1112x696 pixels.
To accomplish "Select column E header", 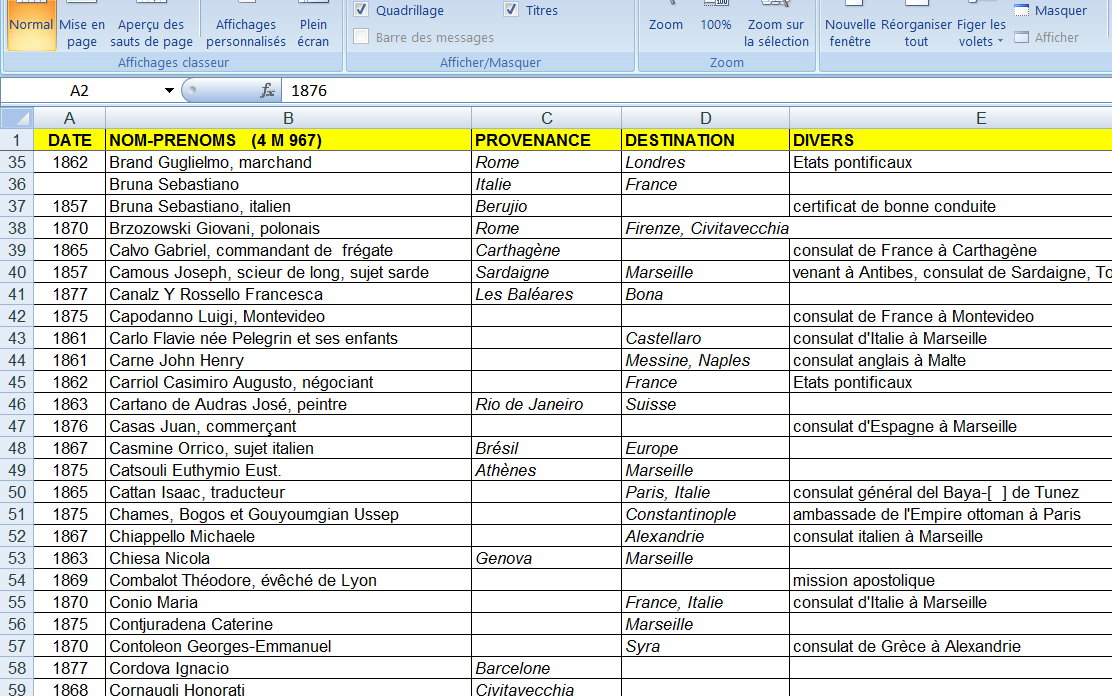I will tap(981, 118).
